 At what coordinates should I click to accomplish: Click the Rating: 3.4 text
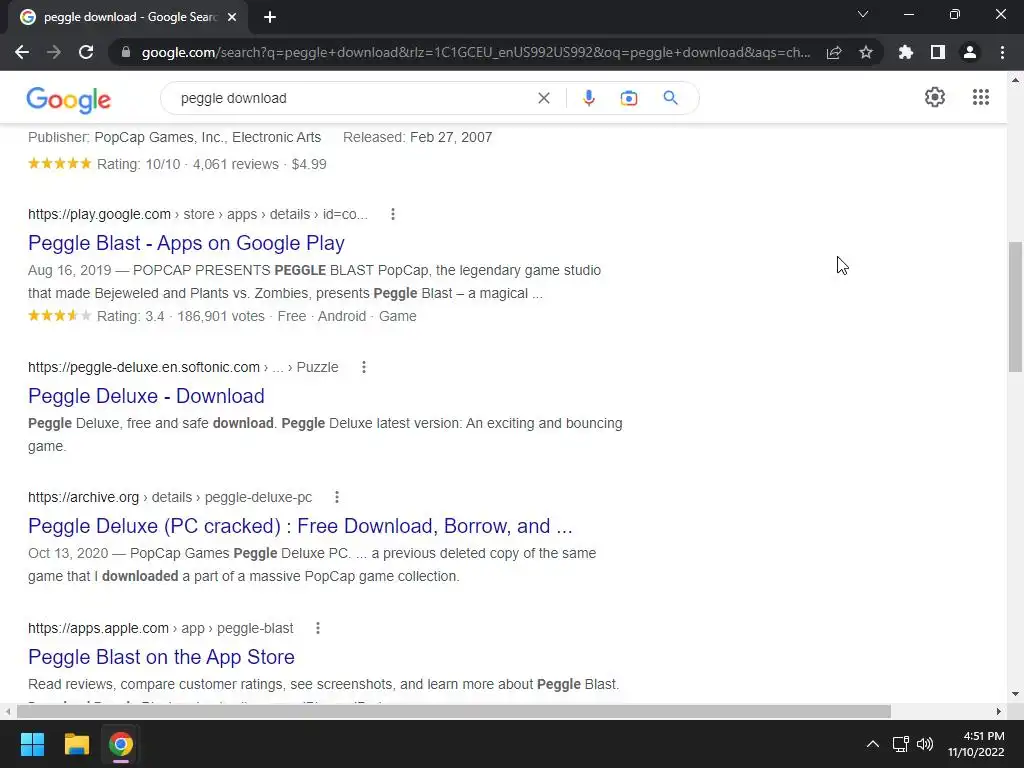coord(131,316)
